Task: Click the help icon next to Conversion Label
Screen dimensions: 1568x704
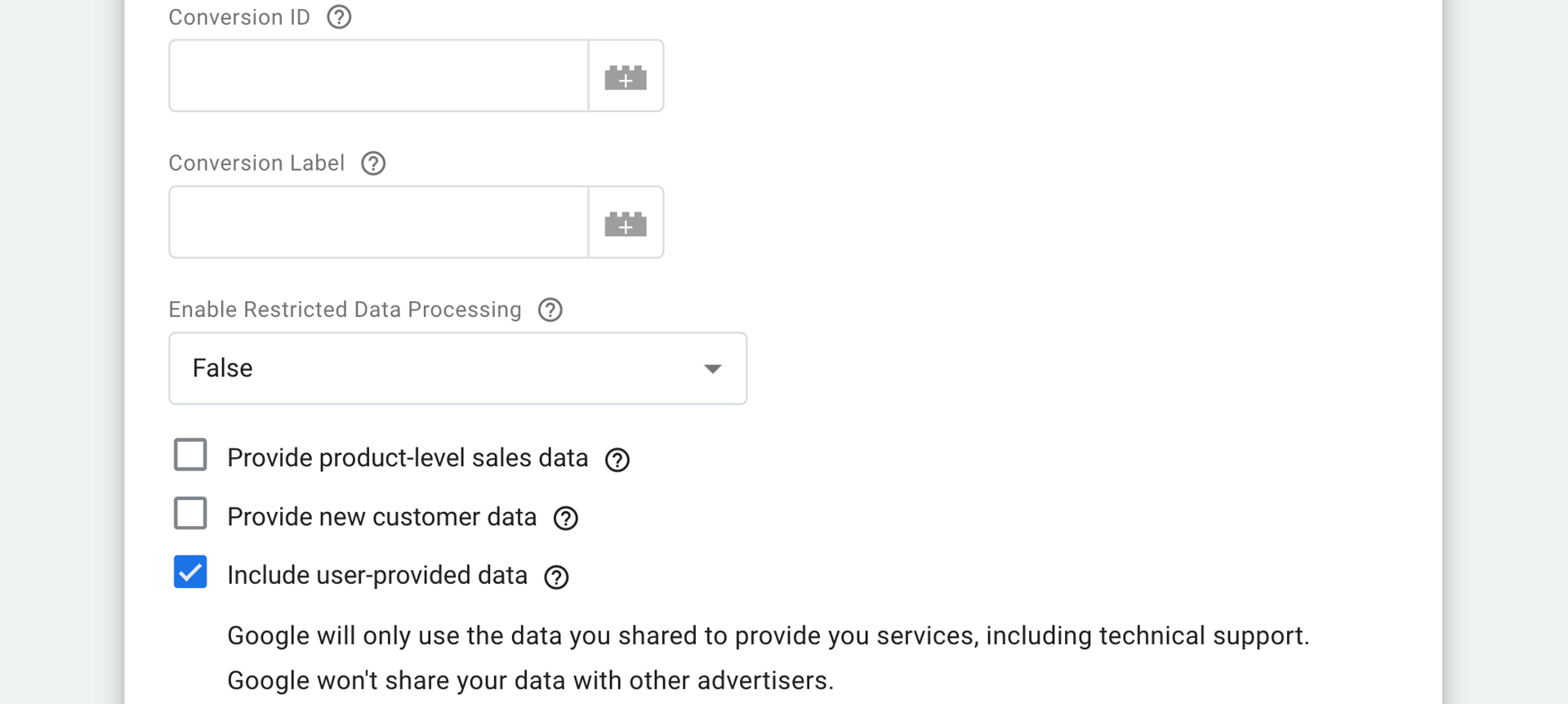Action: tap(372, 163)
